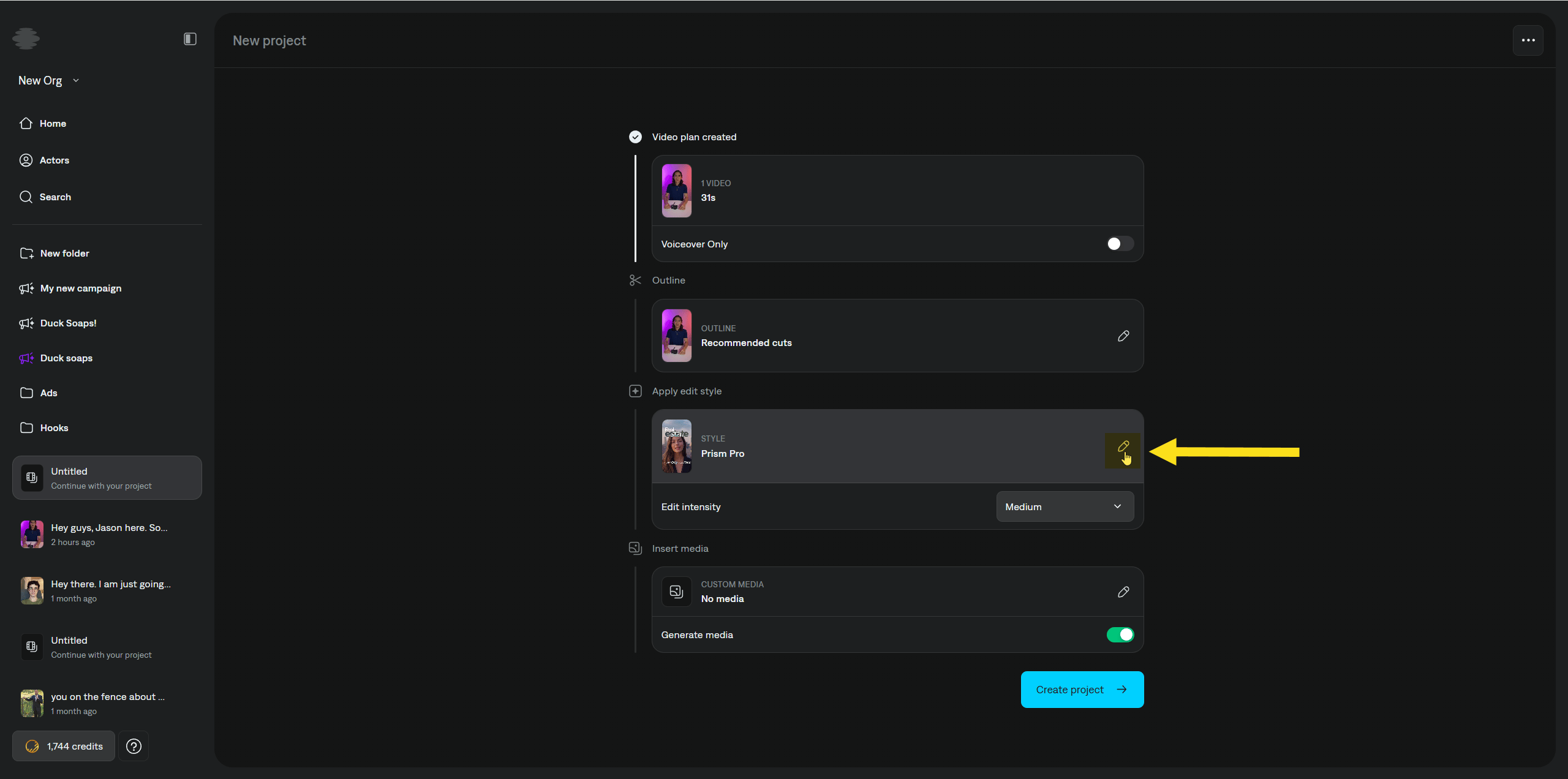The image size is (1568, 779).
Task: Click the '2 hours ago' timestamp
Action: [73, 543]
